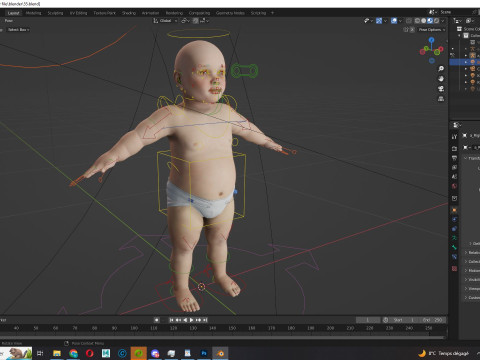480x360 pixels.
Task: Add a new workspace with plus button
Action: coord(272,13)
